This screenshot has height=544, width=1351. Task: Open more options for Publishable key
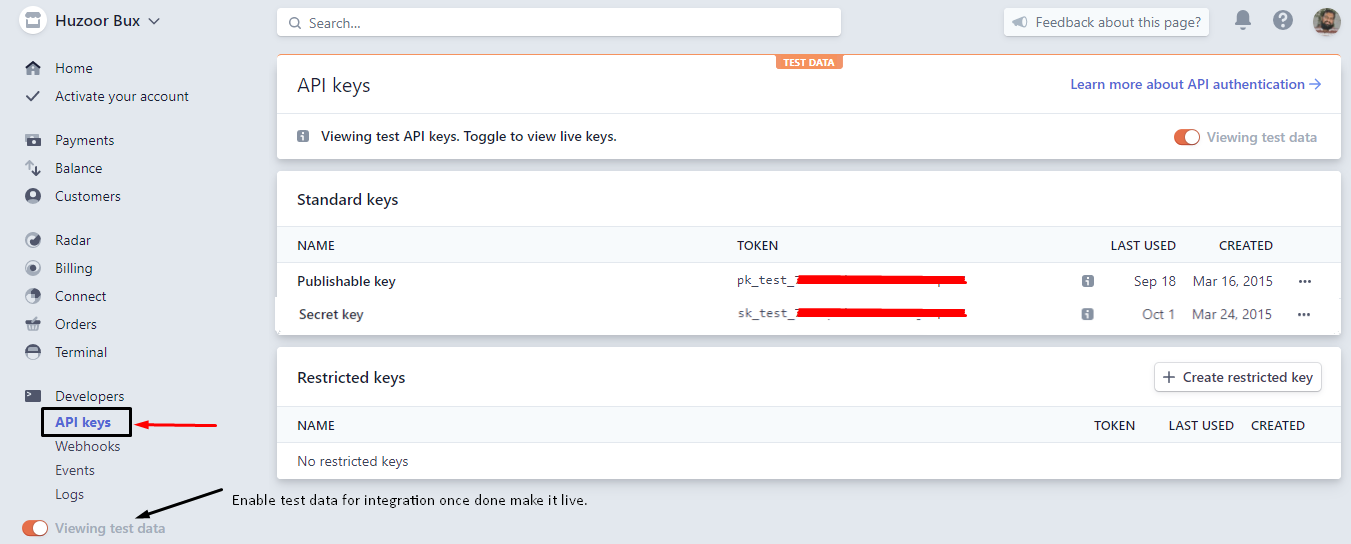pos(1304,281)
